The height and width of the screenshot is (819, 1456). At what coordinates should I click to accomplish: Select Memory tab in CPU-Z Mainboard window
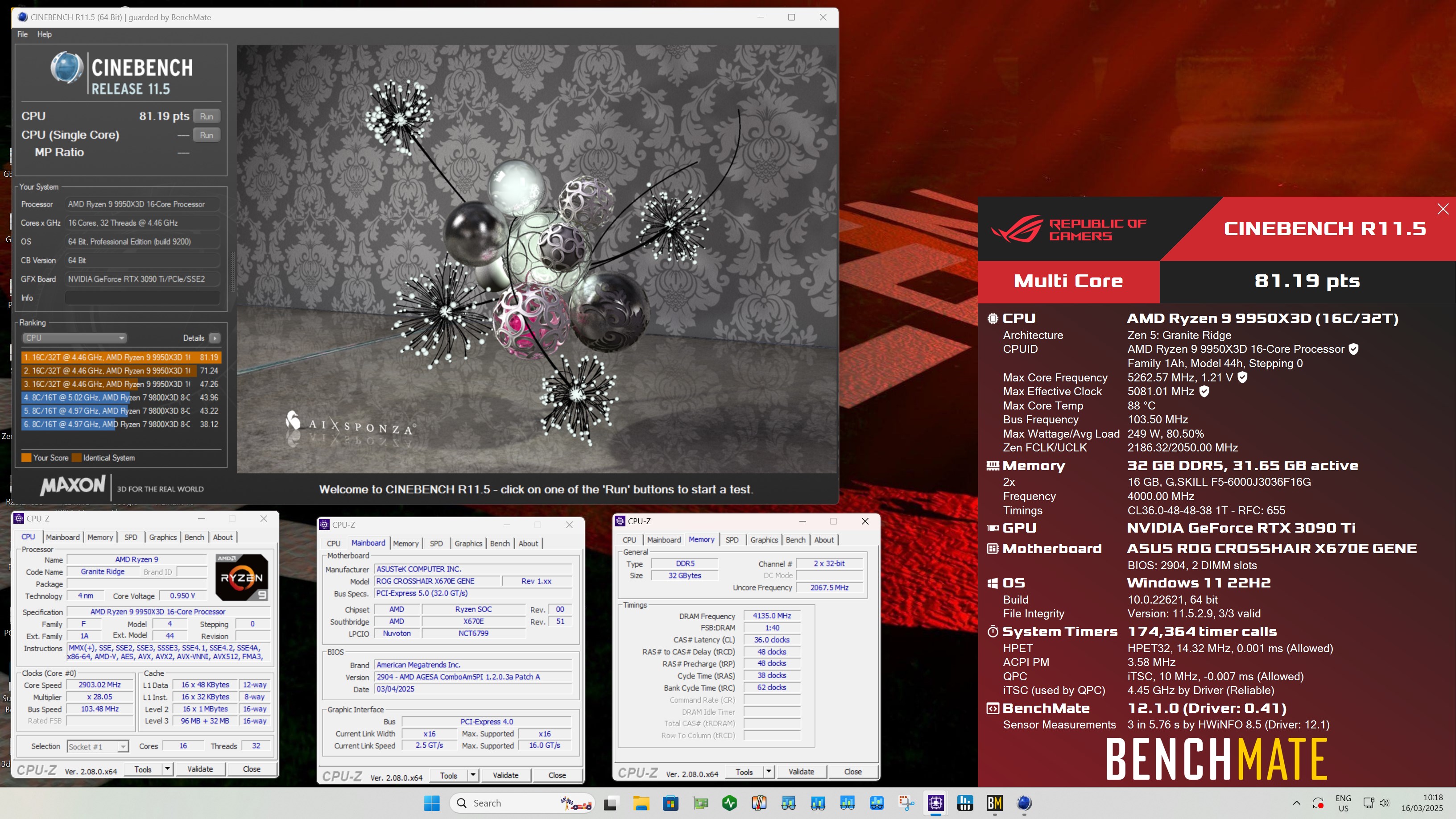coord(406,543)
